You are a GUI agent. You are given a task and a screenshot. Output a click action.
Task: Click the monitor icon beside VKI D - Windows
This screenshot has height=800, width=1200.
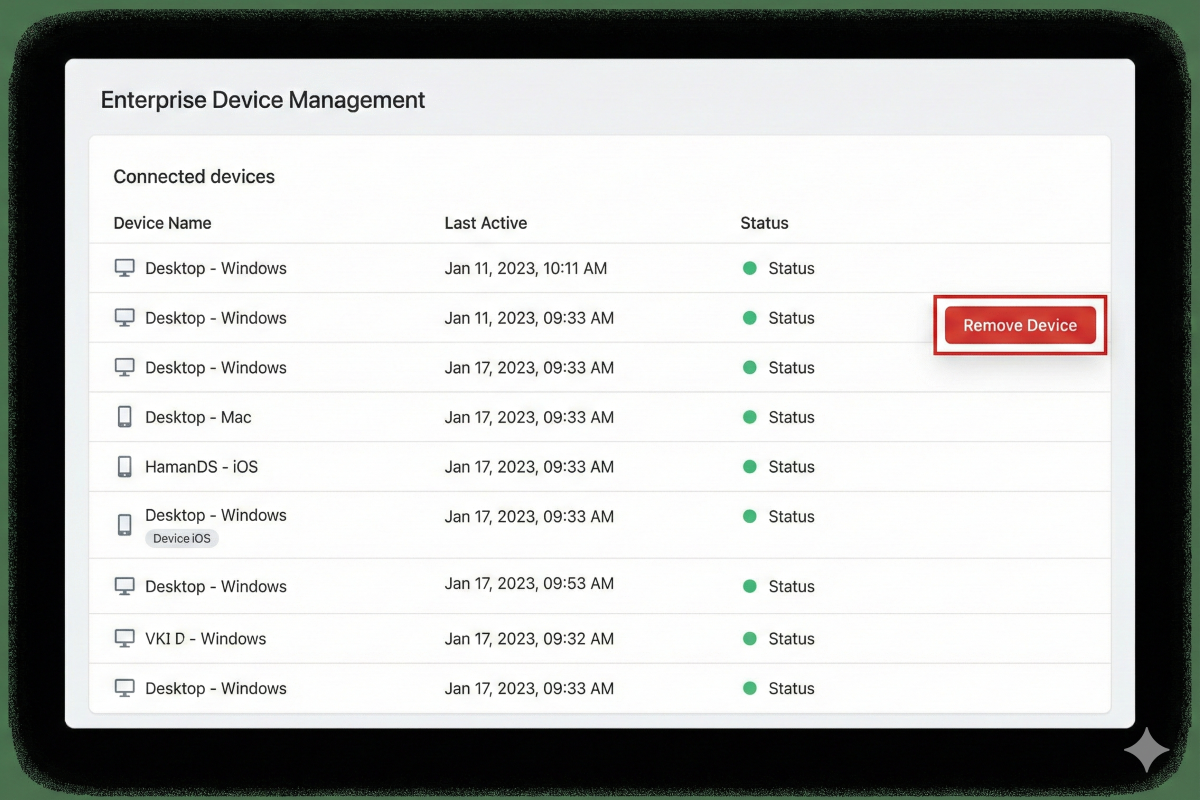point(124,637)
